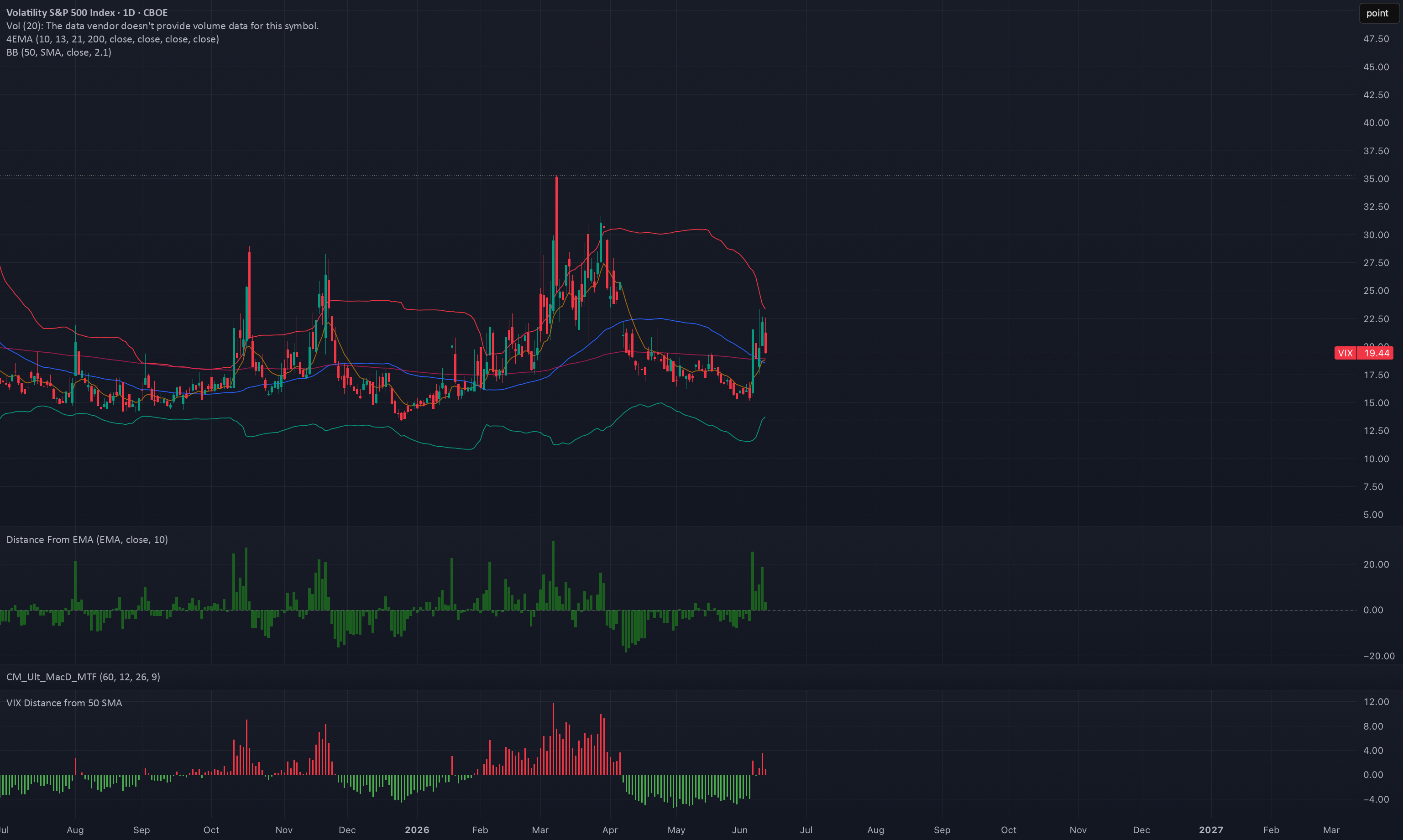Click the 5.00 price scale value
1403x840 pixels.
click(1373, 515)
